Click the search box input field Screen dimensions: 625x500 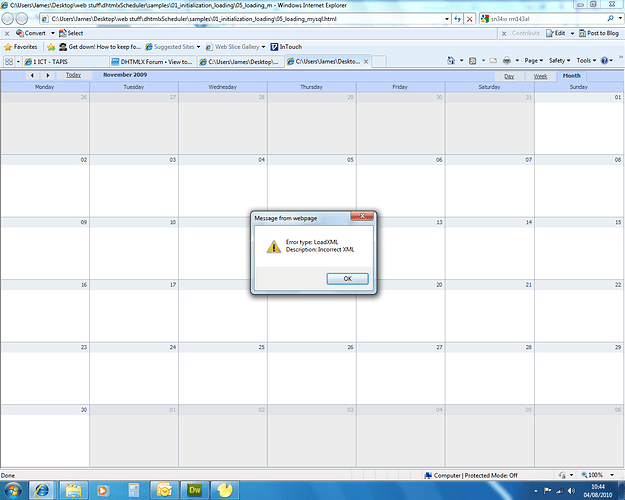547,19
